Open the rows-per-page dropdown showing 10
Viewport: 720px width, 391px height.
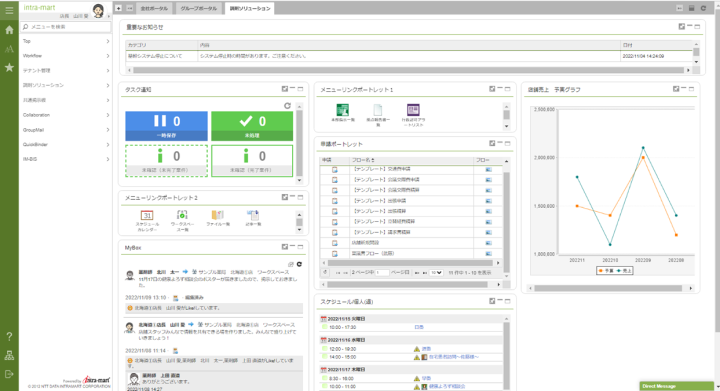coord(436,273)
